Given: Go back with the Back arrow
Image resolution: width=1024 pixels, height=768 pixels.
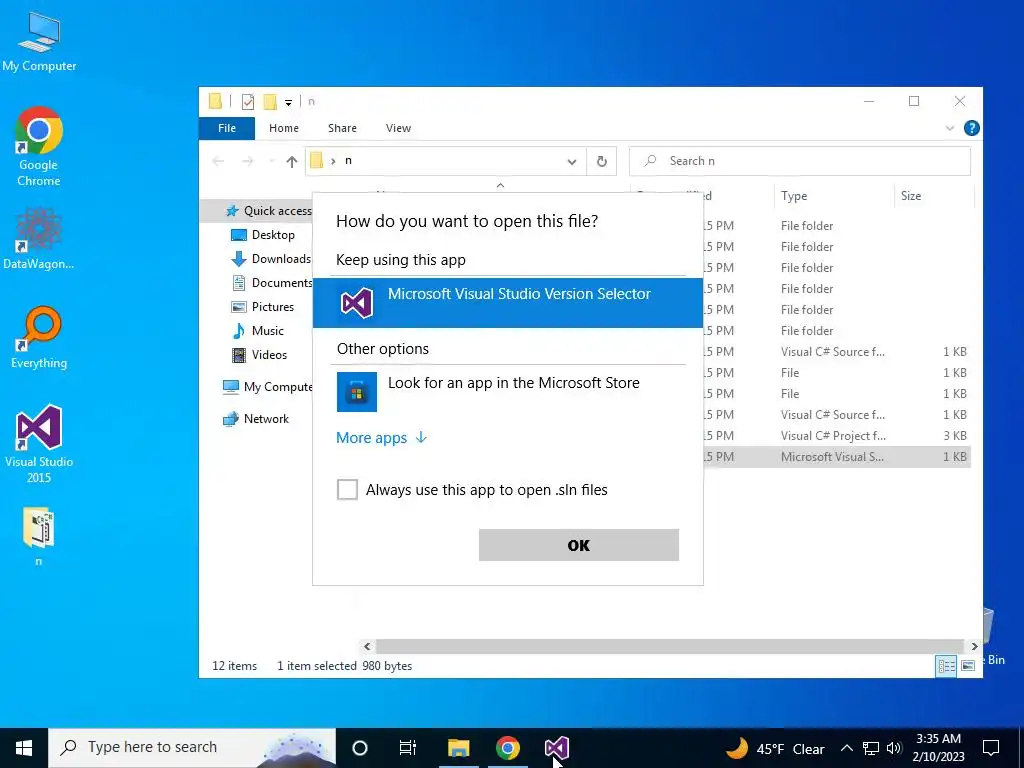Looking at the screenshot, I should tap(218, 161).
